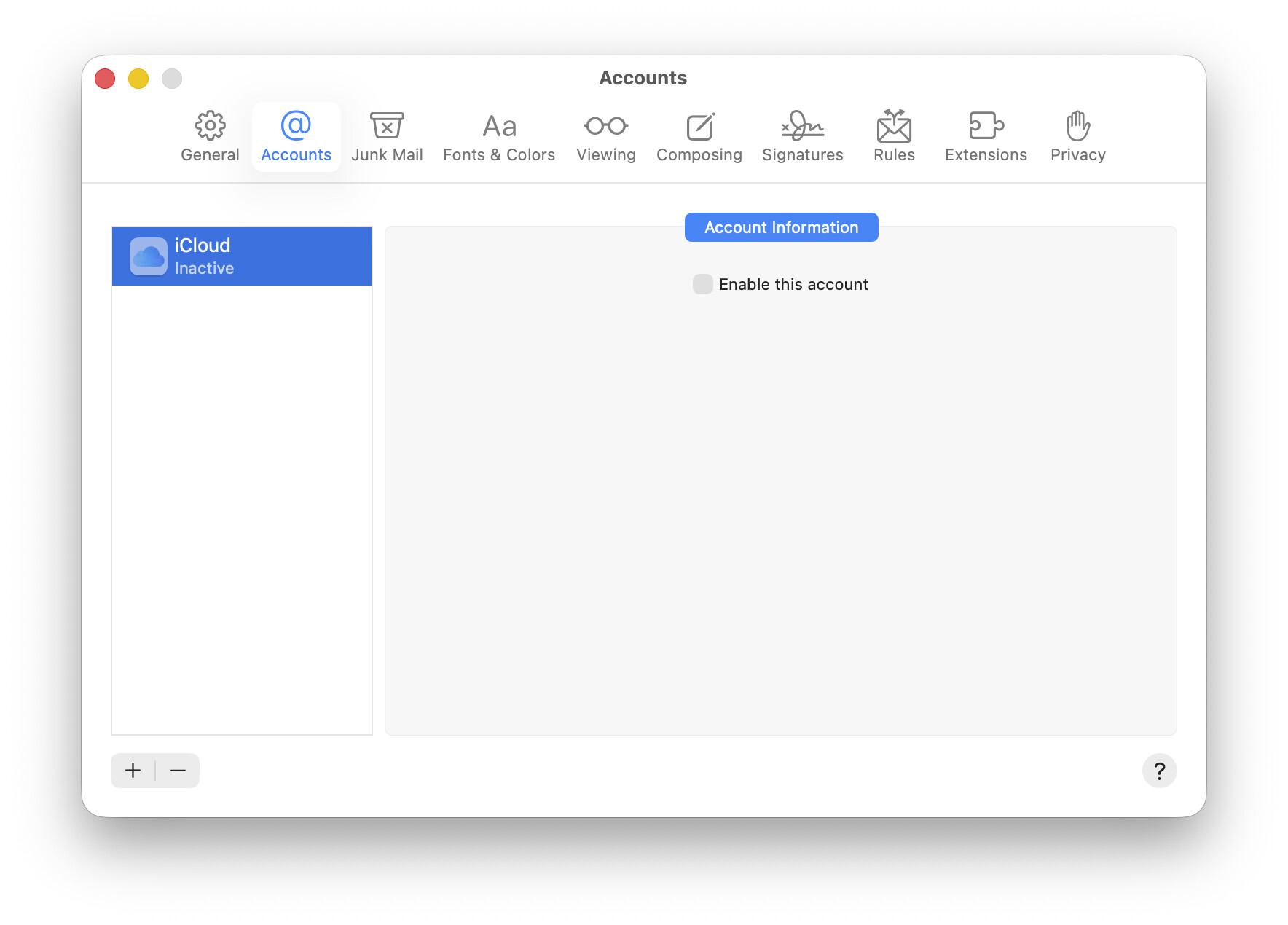
Task: Open Extensions puzzle piece icon
Action: click(x=986, y=127)
